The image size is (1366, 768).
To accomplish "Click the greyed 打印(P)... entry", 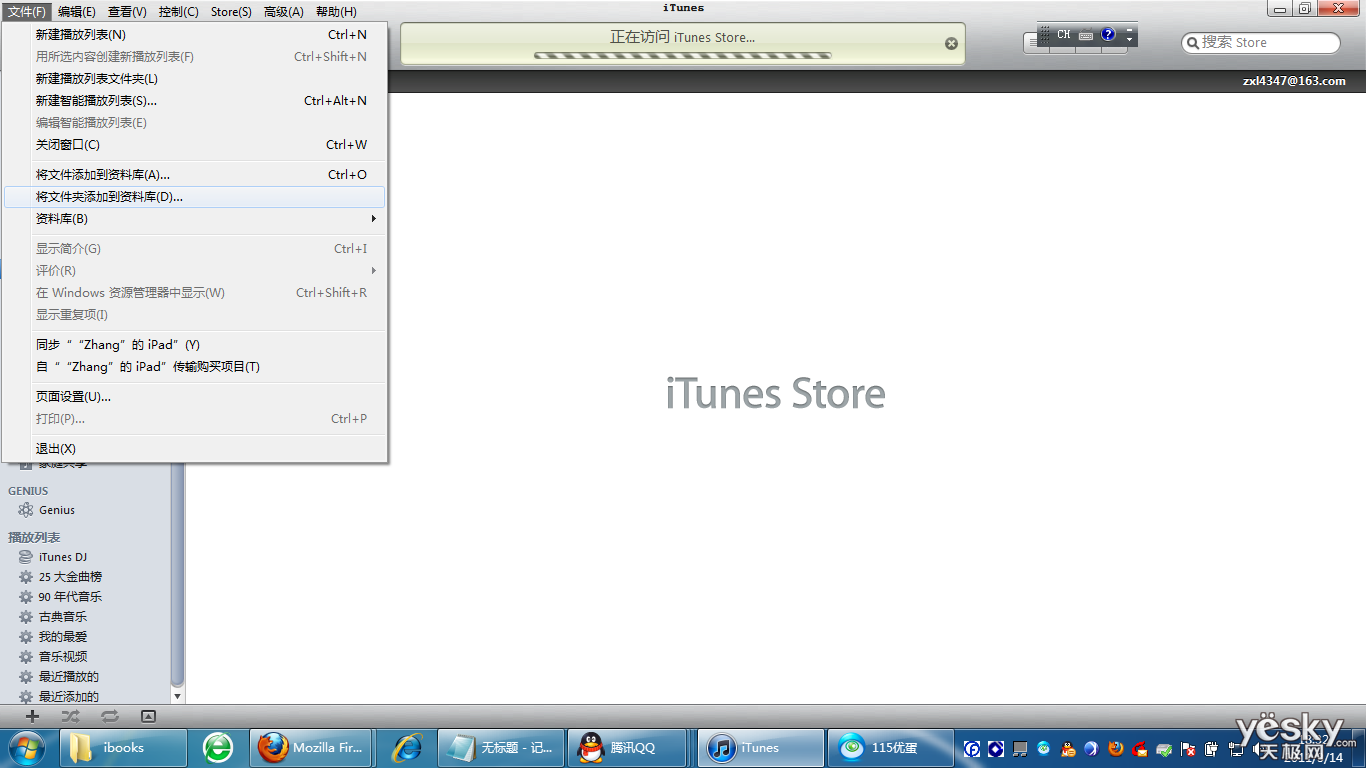I will (195, 419).
